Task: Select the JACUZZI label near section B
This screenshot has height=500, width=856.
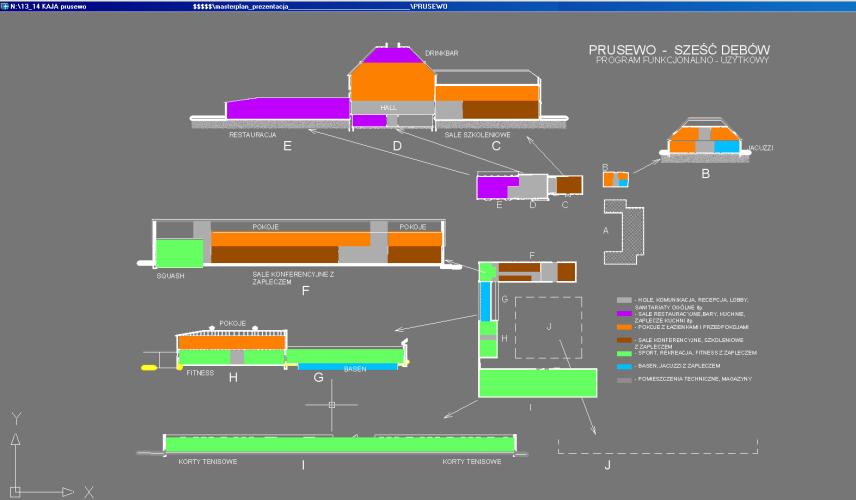Action: coord(760,148)
